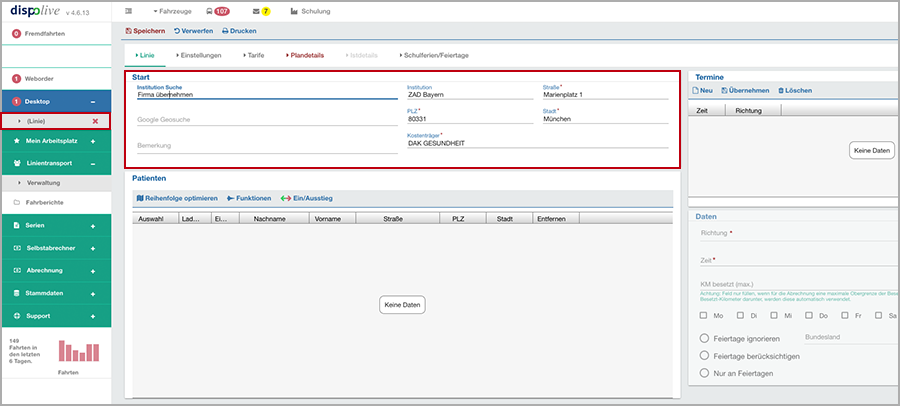Open the mail icon with 7 badge
The image size is (900, 406).
click(x=261, y=11)
